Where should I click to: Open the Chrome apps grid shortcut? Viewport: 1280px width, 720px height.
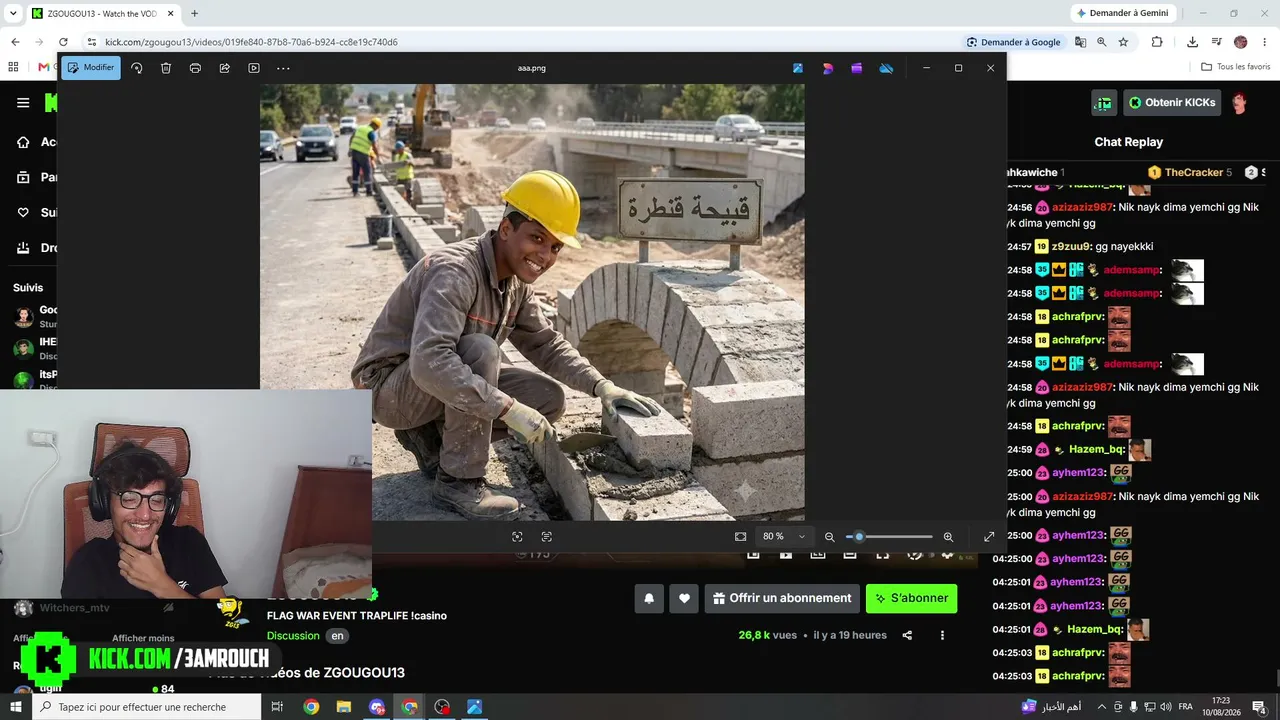13,67
